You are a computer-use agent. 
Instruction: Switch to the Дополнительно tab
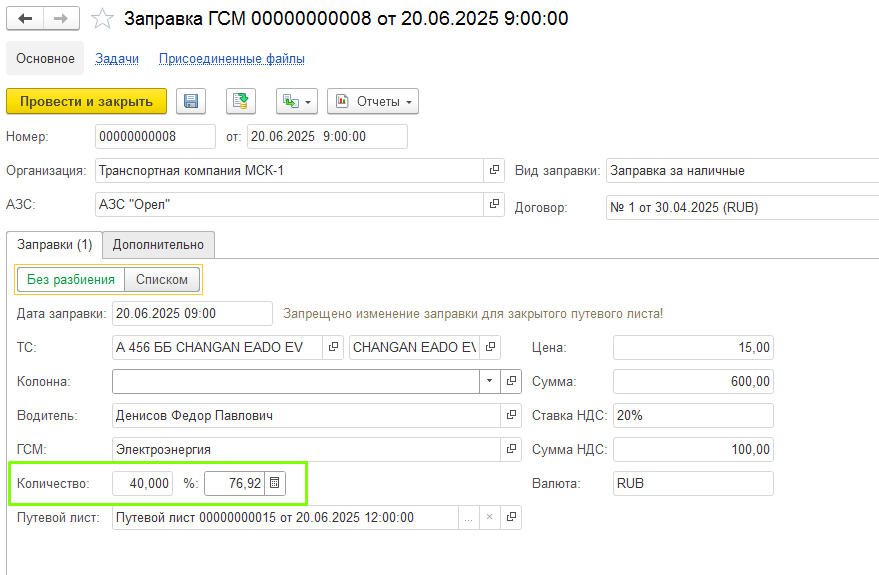coord(158,244)
